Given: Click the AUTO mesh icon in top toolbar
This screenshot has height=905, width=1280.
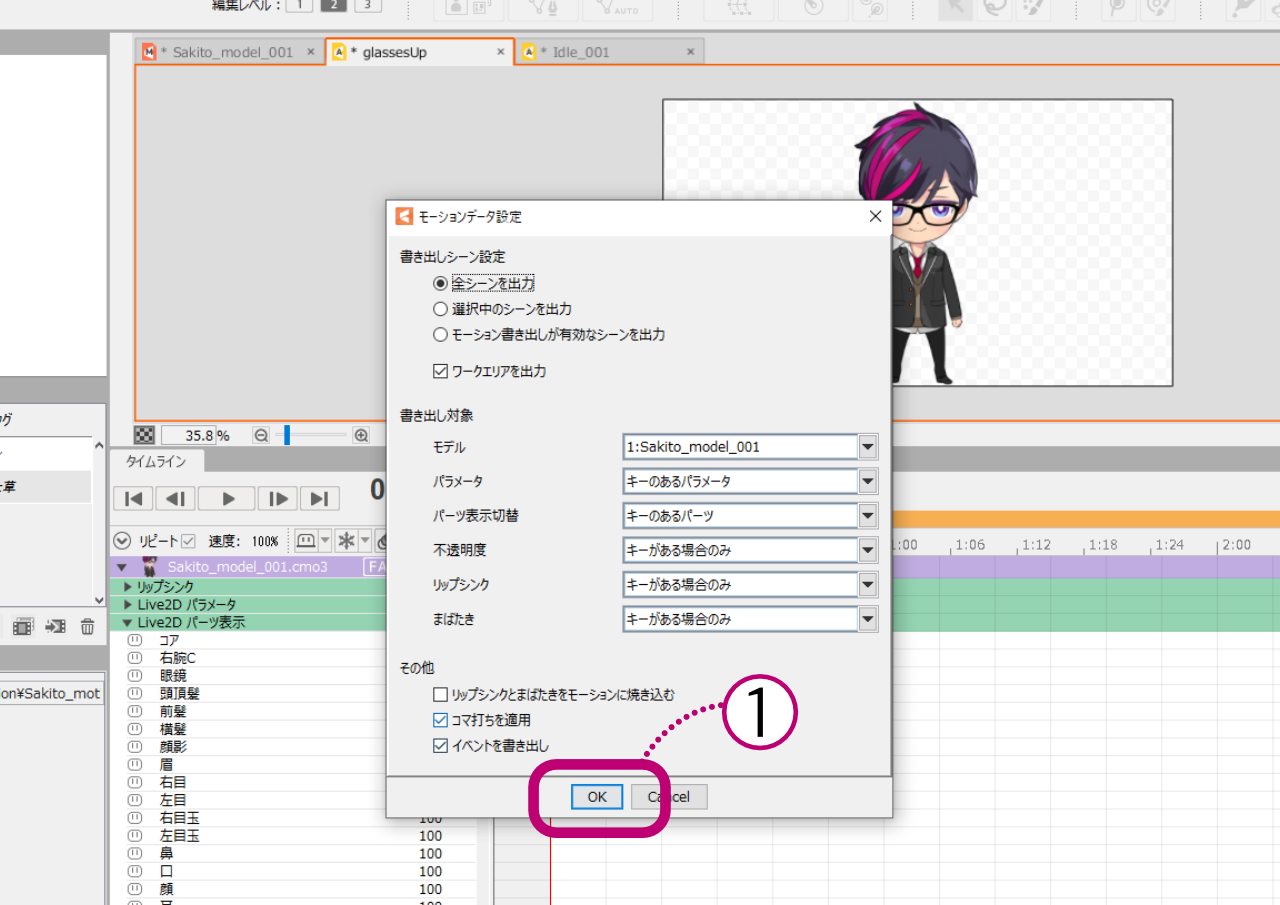Looking at the screenshot, I should (617, 7).
